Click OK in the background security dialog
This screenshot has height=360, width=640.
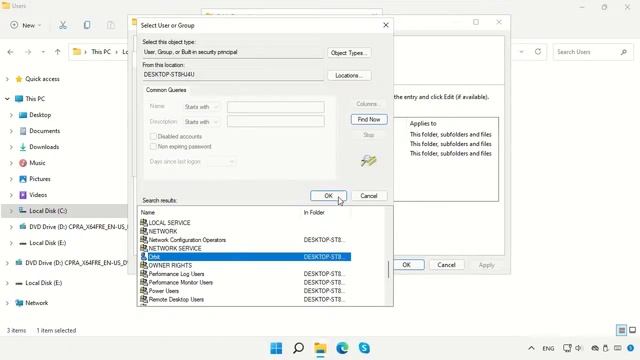pos(406,265)
